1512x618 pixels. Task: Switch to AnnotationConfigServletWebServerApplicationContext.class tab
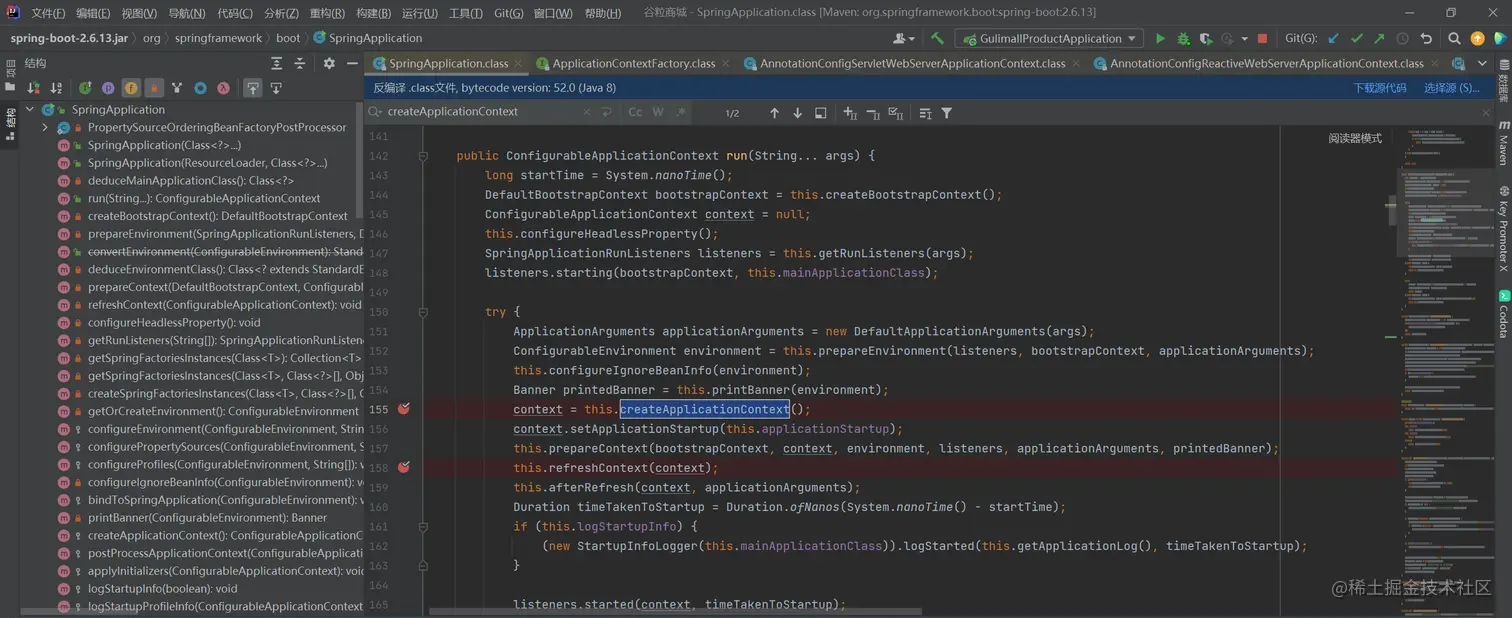pos(912,63)
